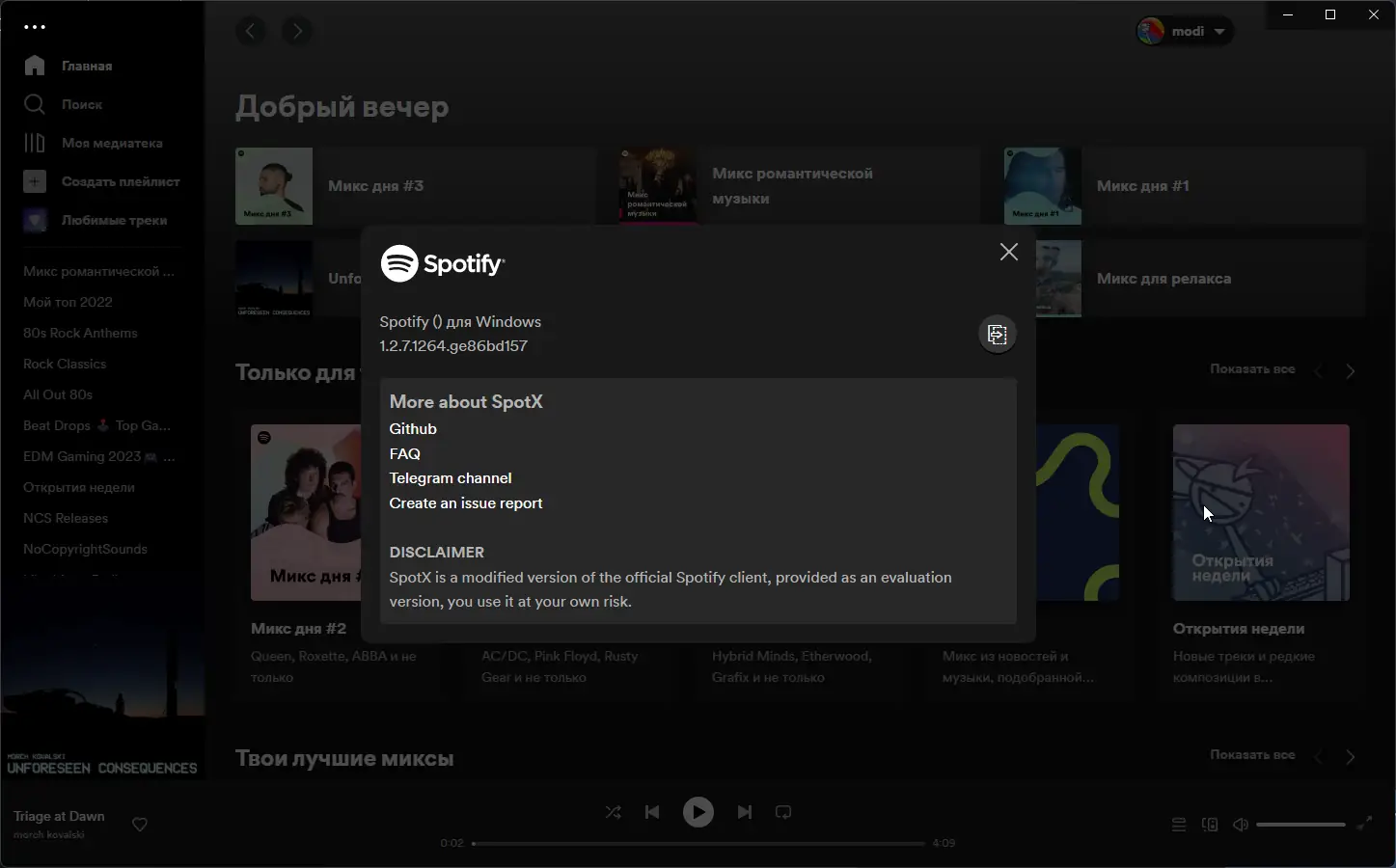
Task: Maximize the Spotify window
Action: point(1330,14)
